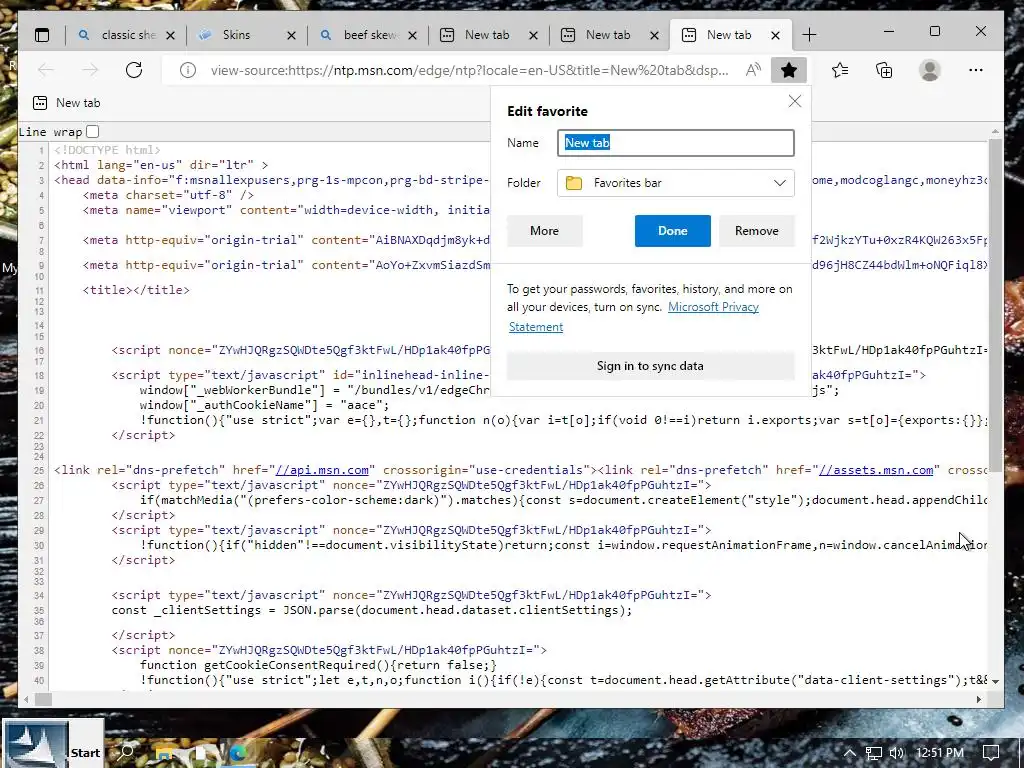The image size is (1024, 768).
Task: Open the network status tray icon
Action: tap(873, 753)
